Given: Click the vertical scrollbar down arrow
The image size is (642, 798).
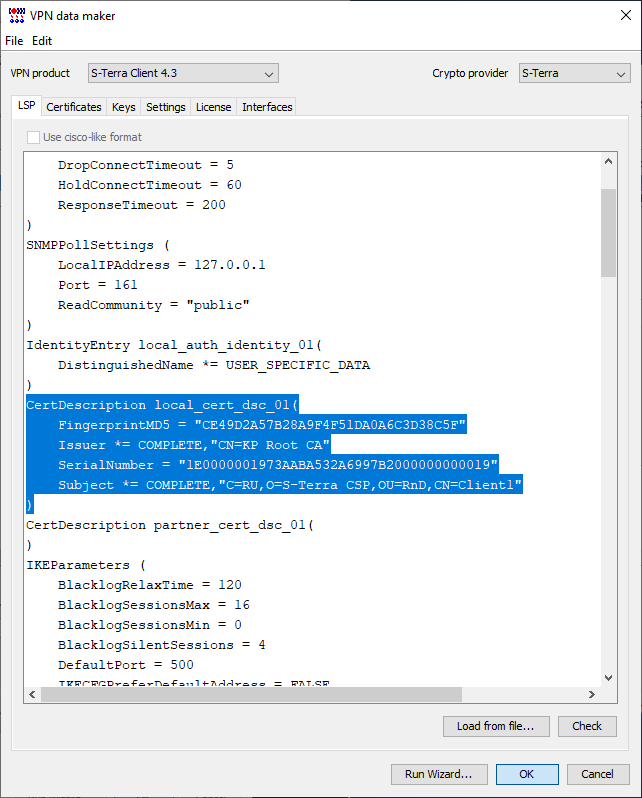Looking at the screenshot, I should (608, 677).
